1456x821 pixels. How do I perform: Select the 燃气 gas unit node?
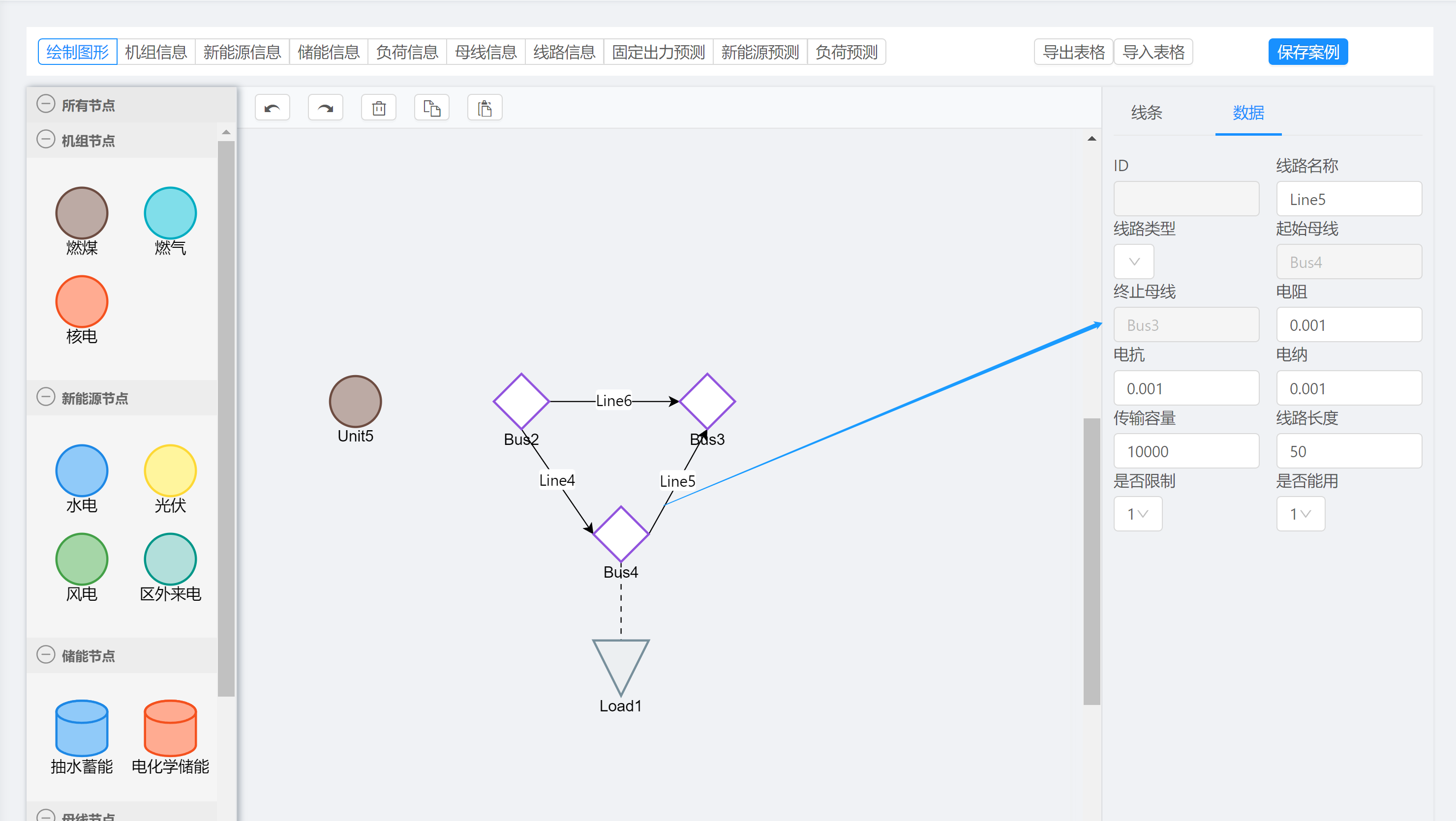pos(170,213)
